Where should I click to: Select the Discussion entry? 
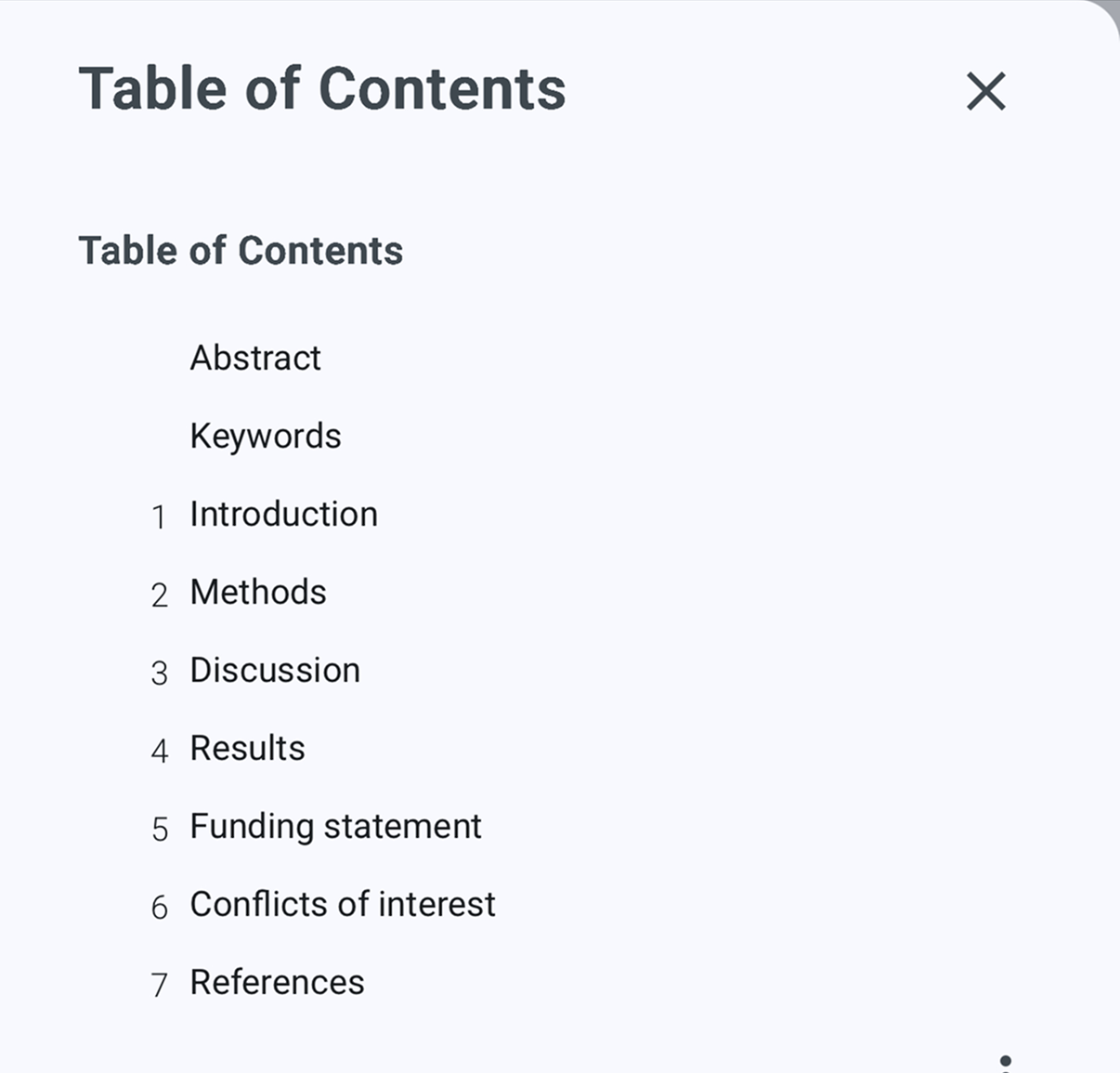click(275, 670)
